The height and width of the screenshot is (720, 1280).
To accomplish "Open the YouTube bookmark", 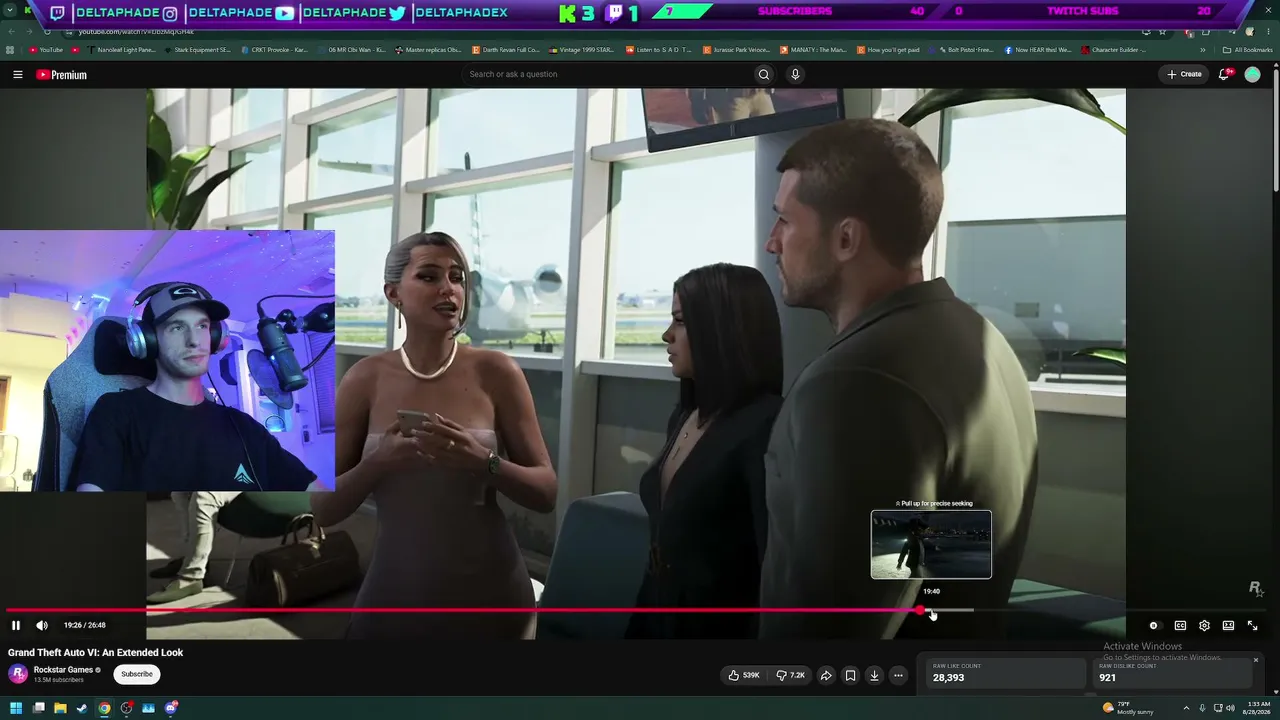I will (46, 50).
